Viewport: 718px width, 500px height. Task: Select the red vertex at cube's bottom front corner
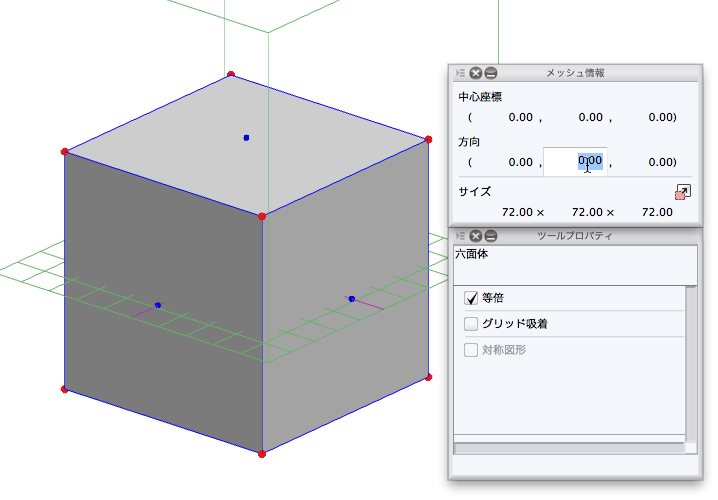[262, 454]
